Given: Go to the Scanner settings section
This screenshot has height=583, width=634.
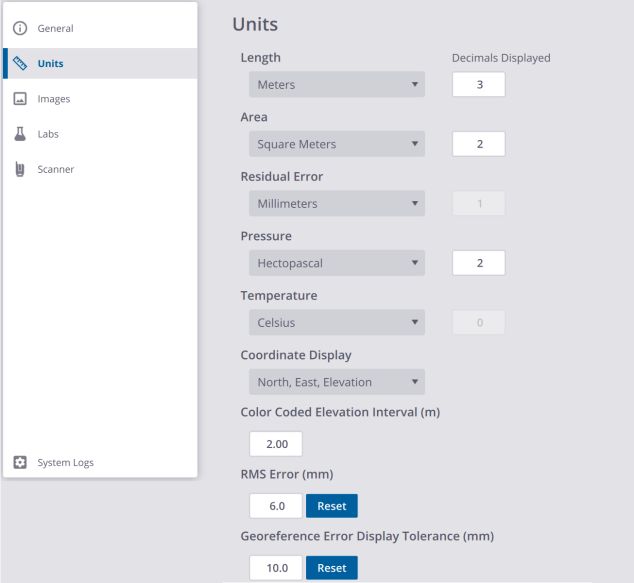Looking at the screenshot, I should (x=56, y=169).
